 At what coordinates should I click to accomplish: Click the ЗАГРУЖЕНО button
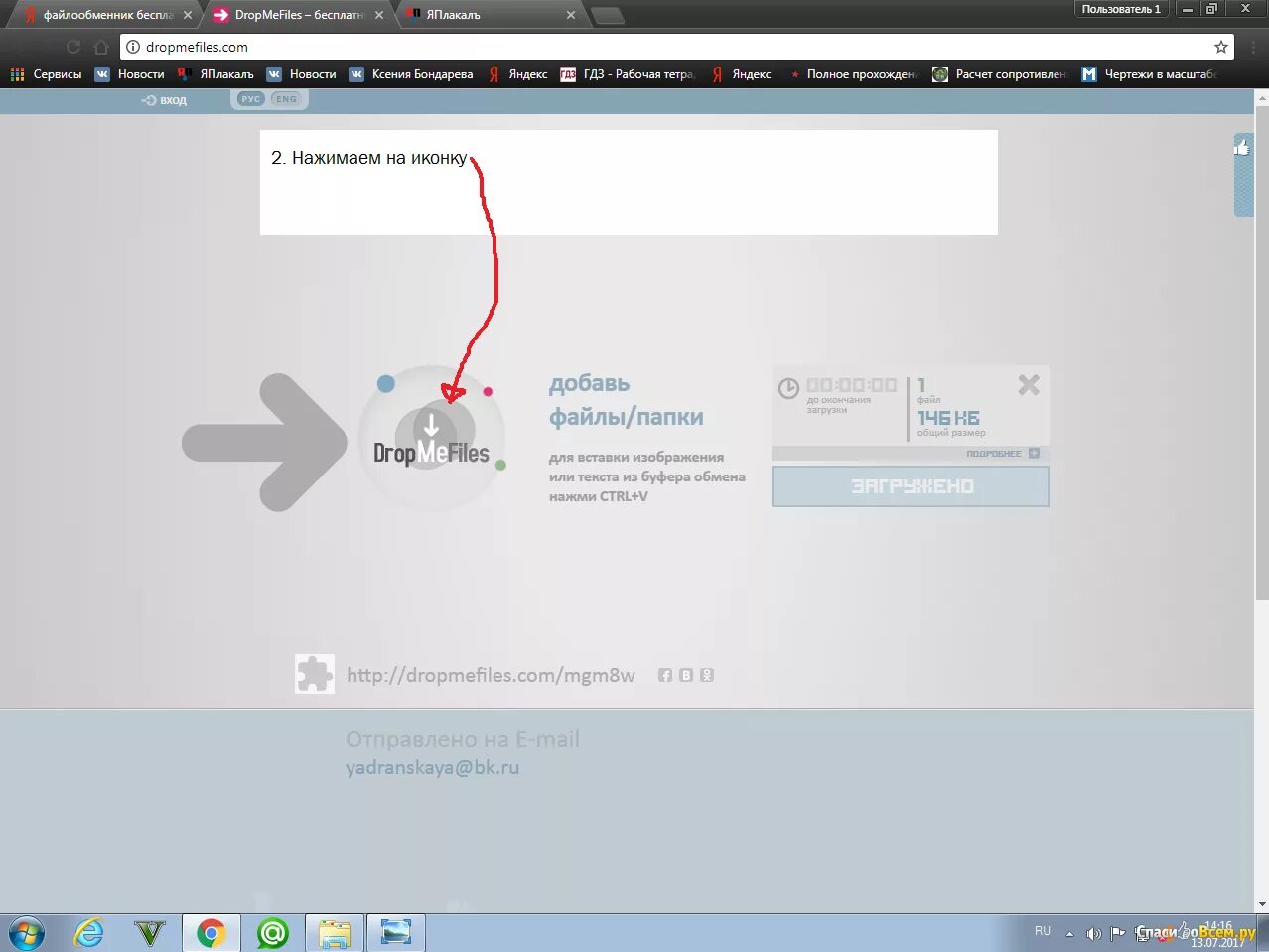911,486
